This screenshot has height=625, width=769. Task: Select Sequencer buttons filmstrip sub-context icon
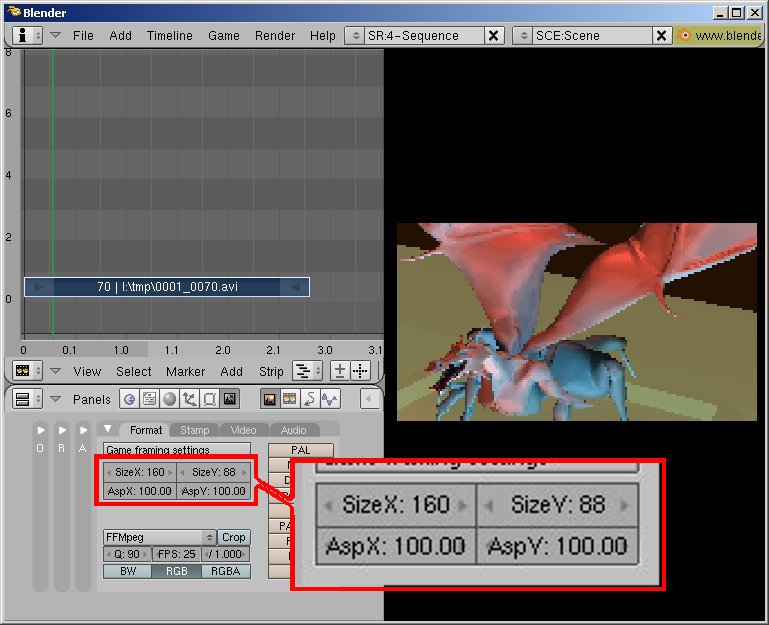click(289, 399)
